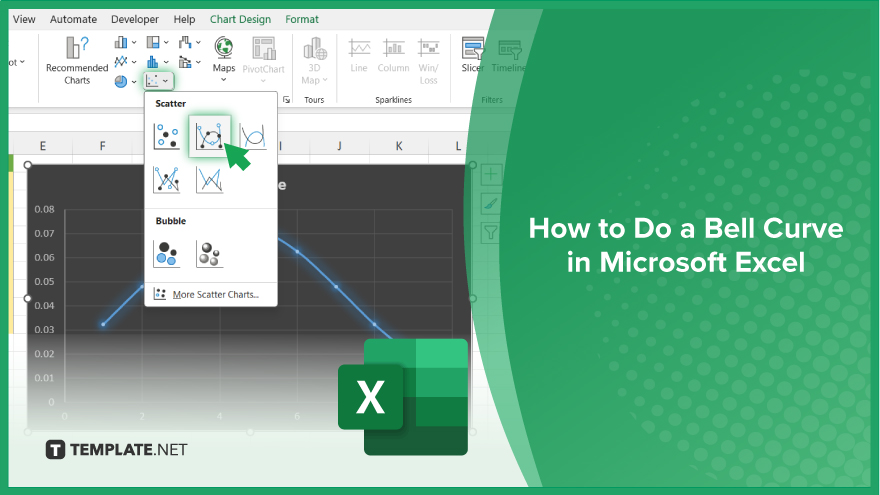
Task: Choose the plain Scatter chart type
Action: [x=167, y=136]
